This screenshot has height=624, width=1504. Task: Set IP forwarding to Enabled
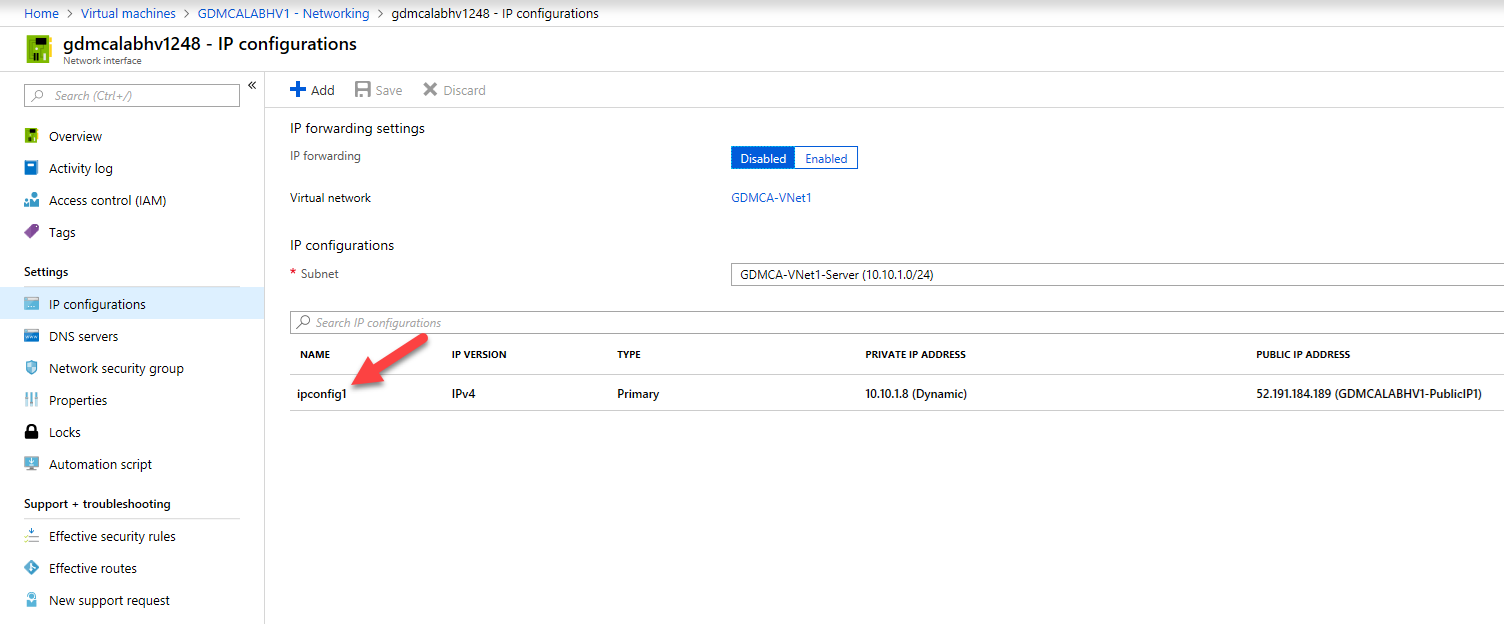point(826,158)
